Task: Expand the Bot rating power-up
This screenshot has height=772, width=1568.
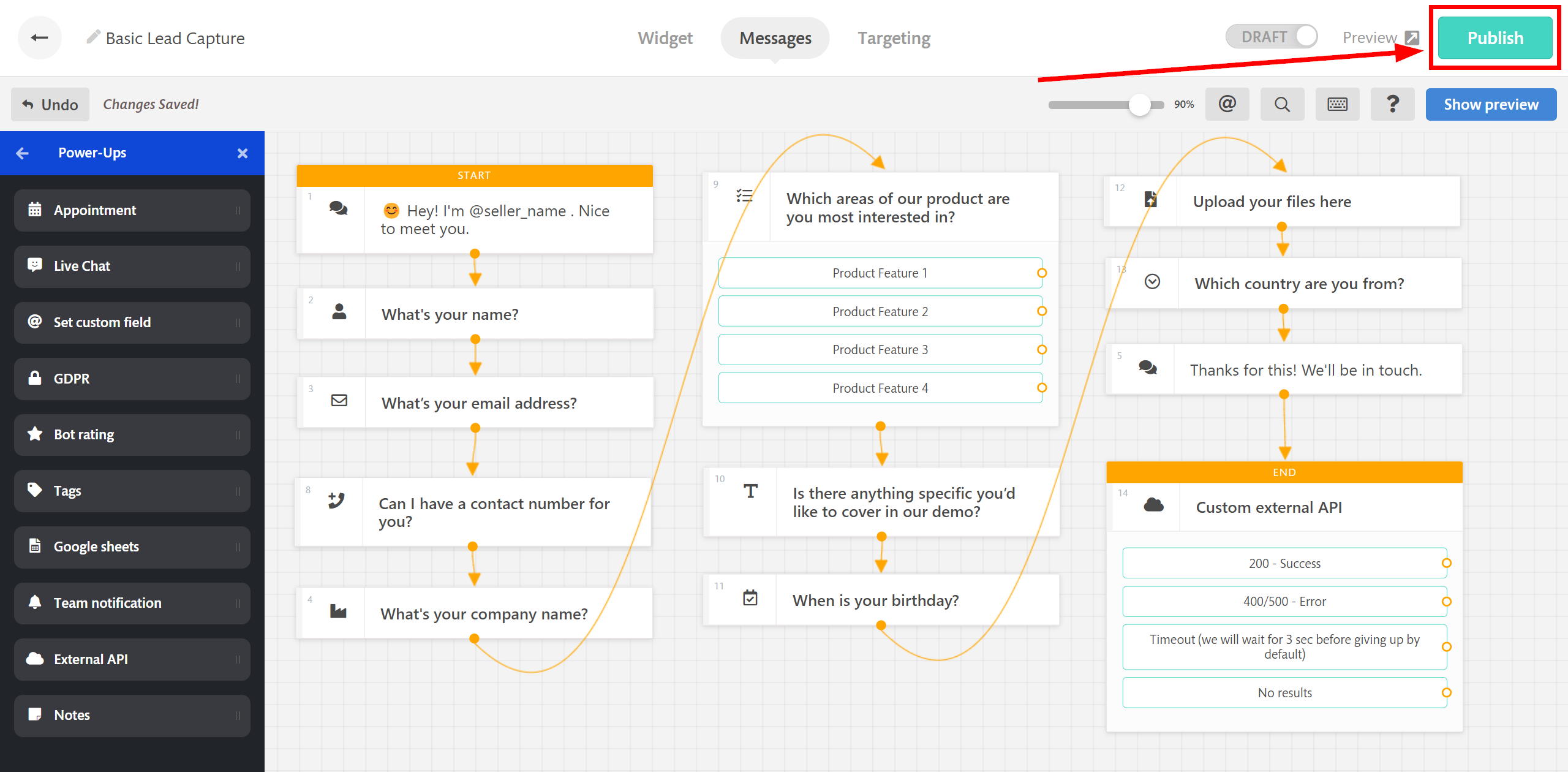Action: coord(131,434)
